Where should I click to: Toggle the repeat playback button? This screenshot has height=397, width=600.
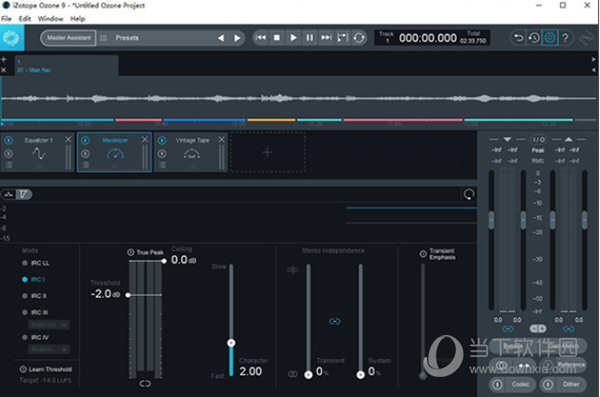[x=359, y=38]
